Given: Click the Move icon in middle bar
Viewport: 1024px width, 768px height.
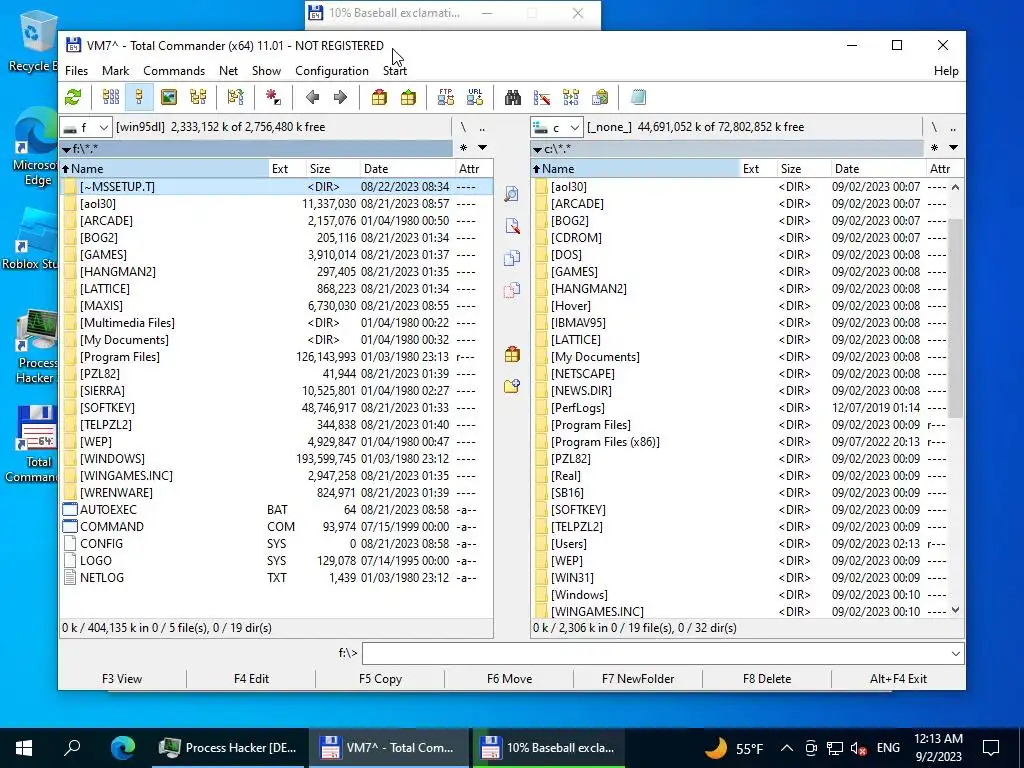Looking at the screenshot, I should point(512,290).
